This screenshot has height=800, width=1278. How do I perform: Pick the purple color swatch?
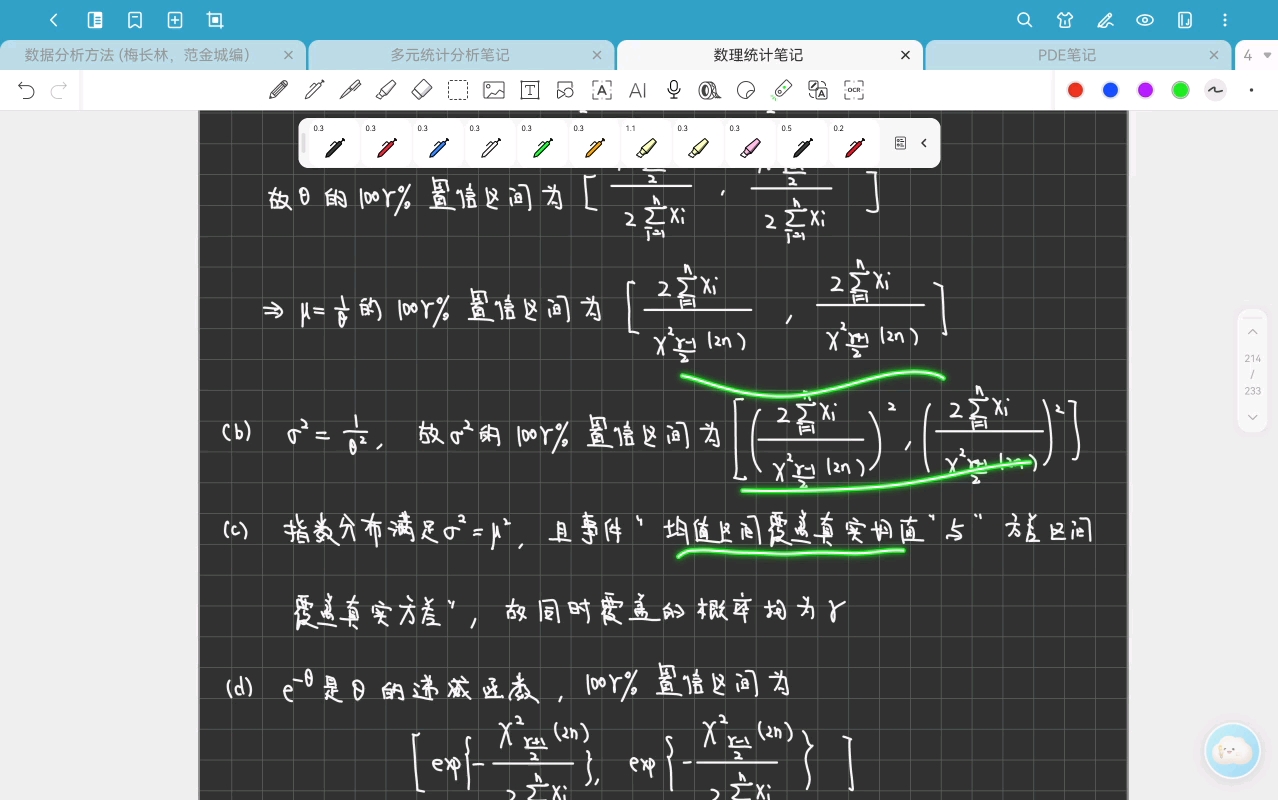pos(1145,90)
